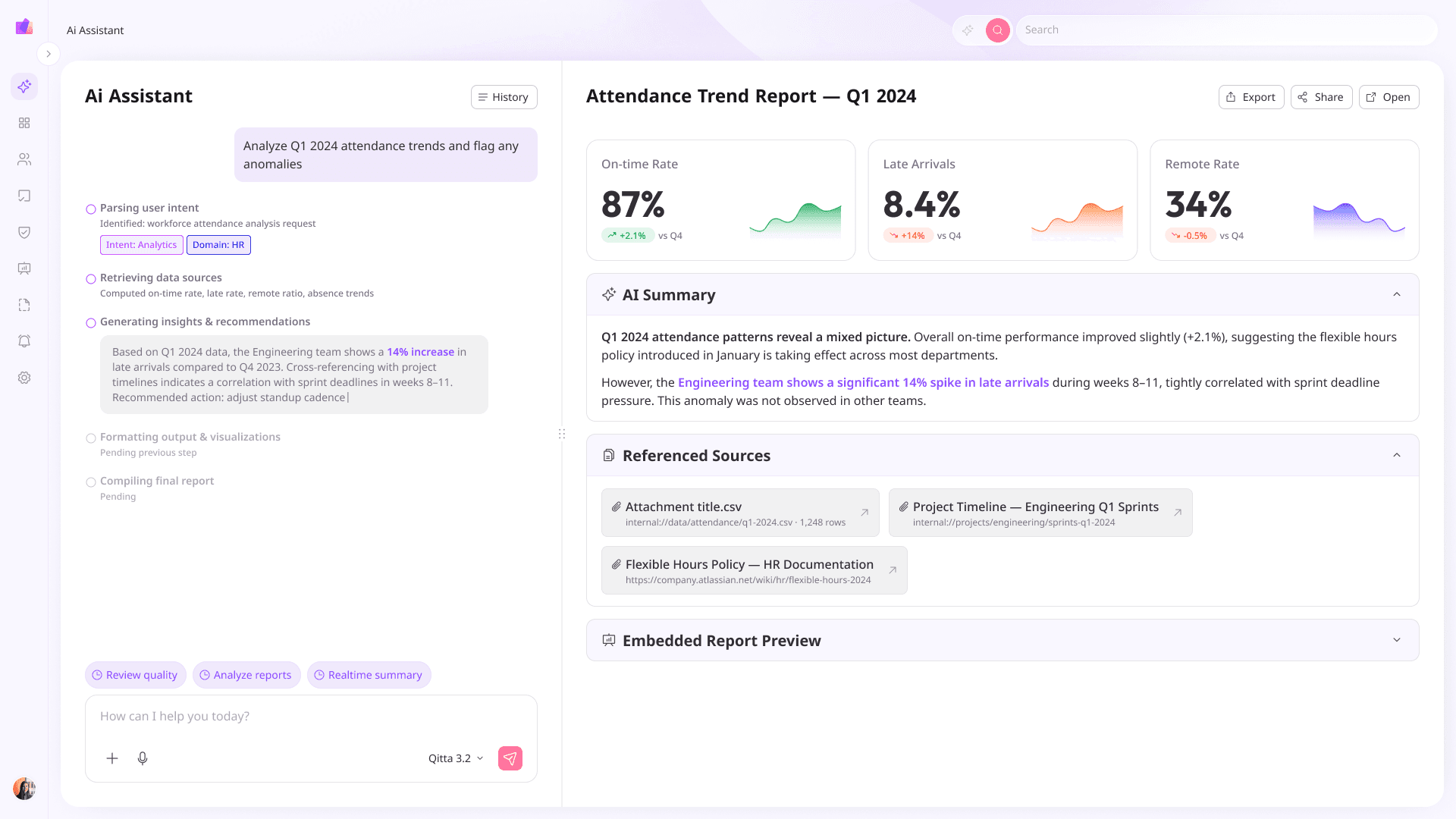Viewport: 1456px width, 819px height.
Task: Open the people sidebar icon
Action: click(24, 159)
